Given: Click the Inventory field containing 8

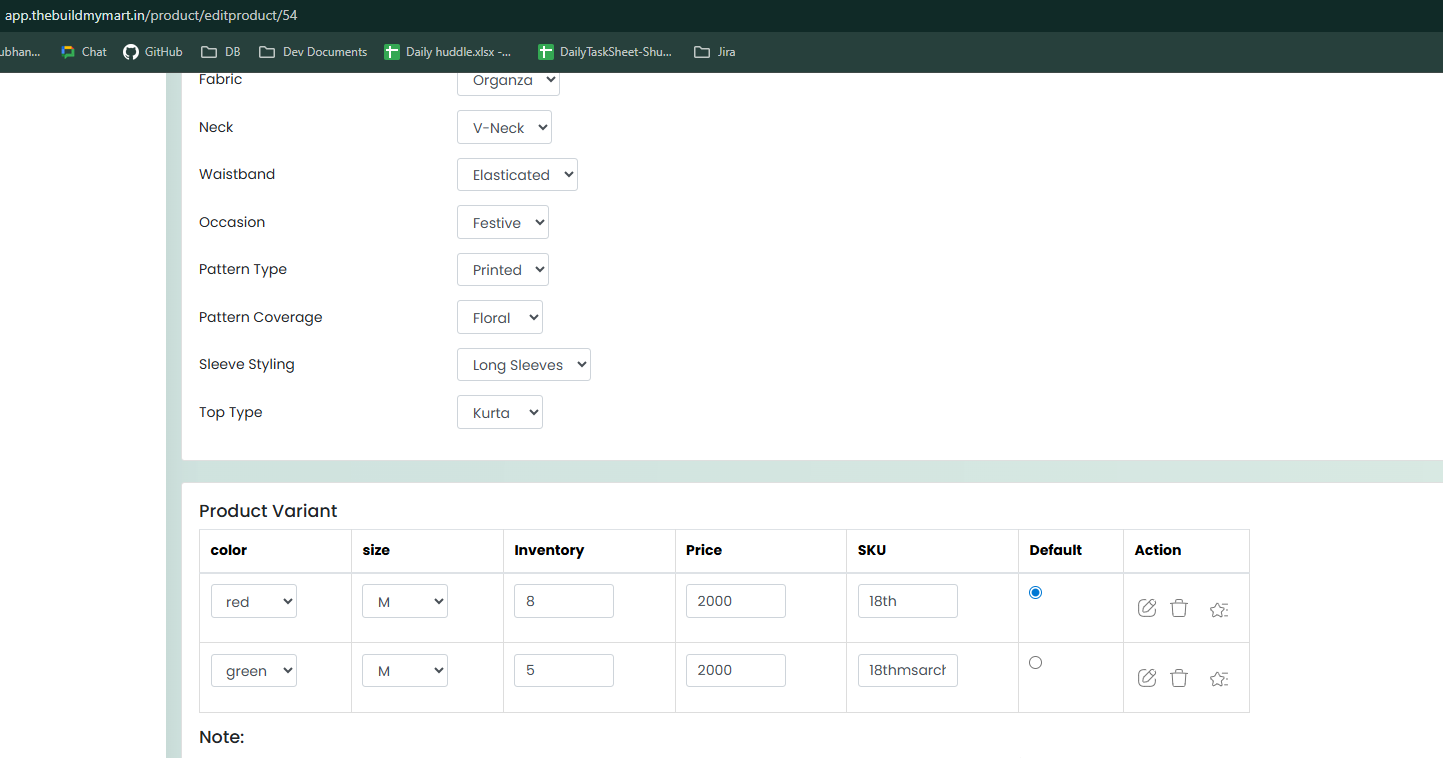Looking at the screenshot, I should (564, 601).
